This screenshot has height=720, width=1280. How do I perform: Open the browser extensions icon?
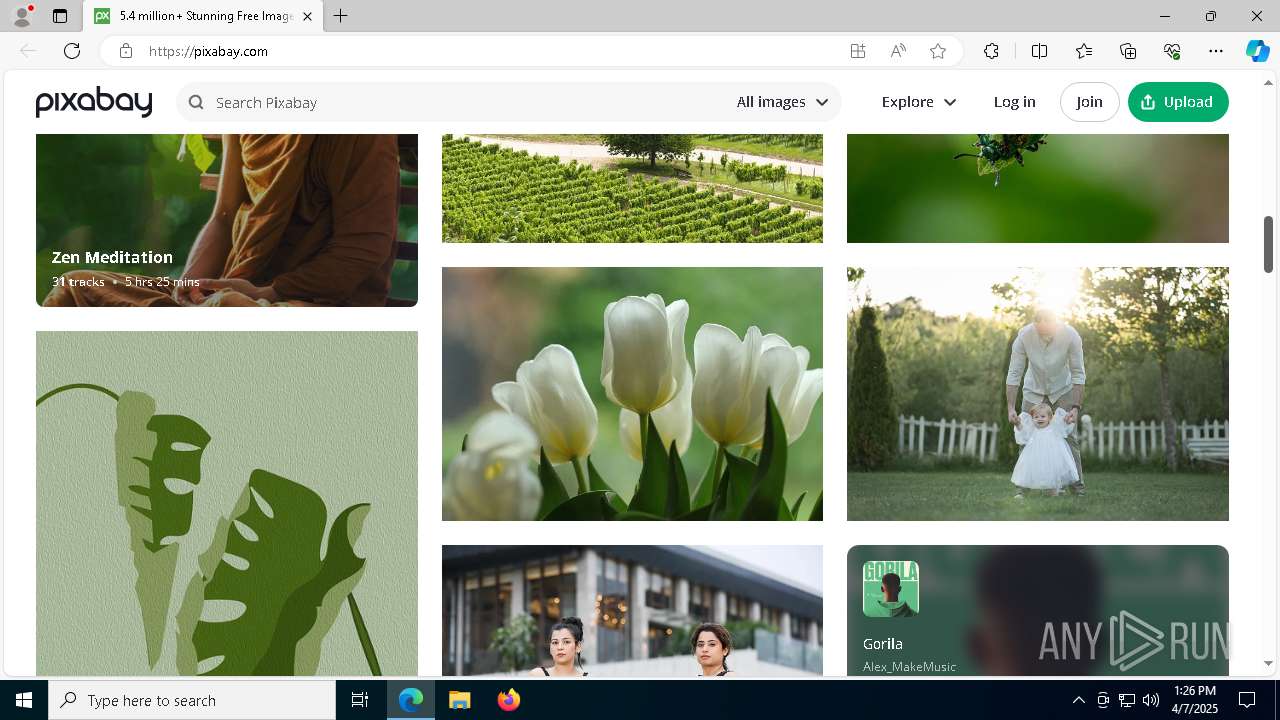(x=991, y=51)
